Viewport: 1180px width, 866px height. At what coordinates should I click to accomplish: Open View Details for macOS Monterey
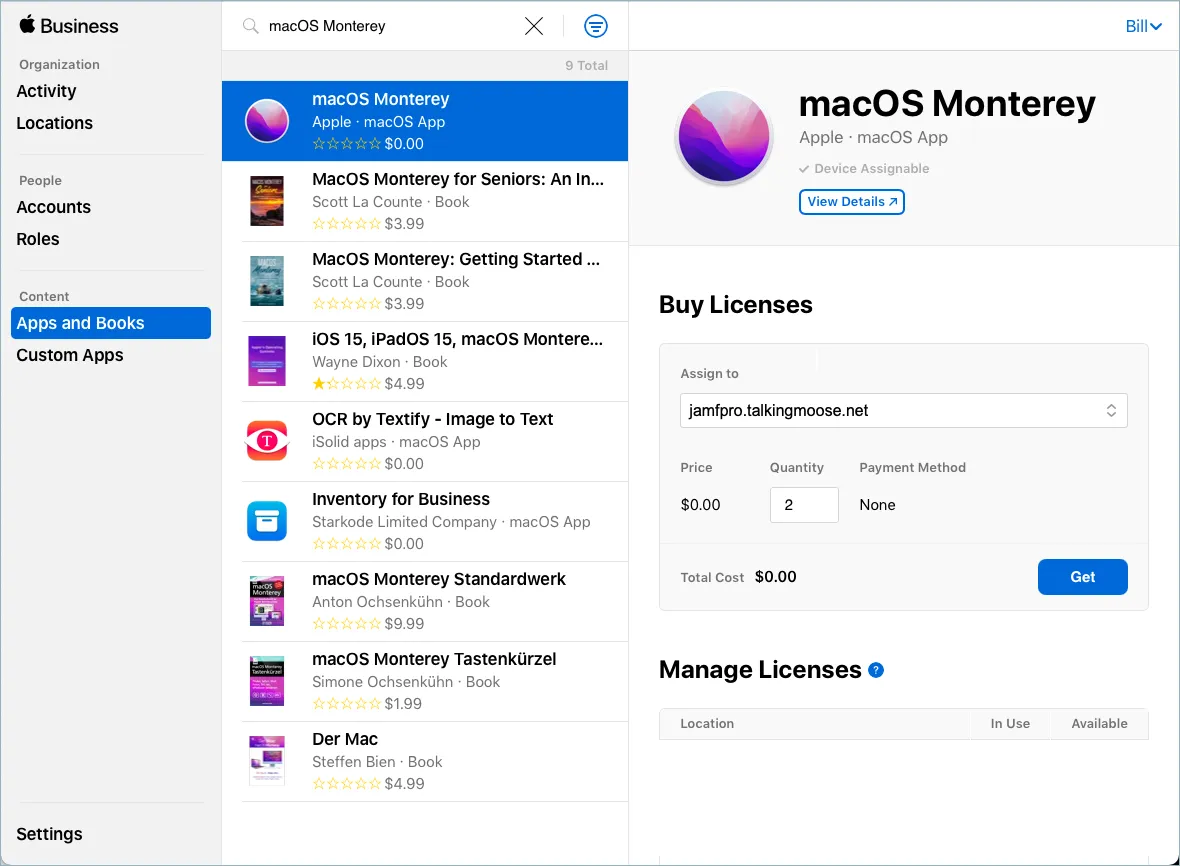pos(851,201)
